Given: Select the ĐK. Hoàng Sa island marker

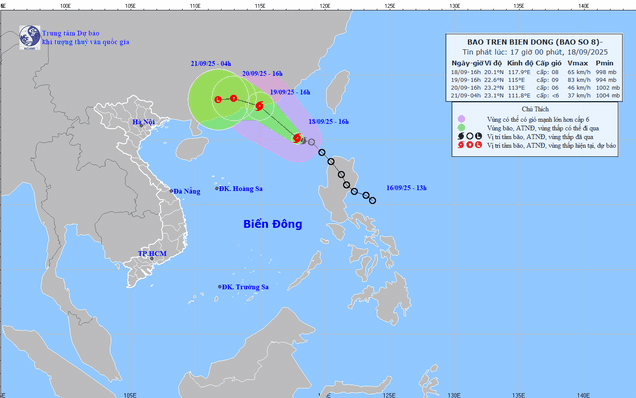Looking at the screenshot, I should [217, 189].
